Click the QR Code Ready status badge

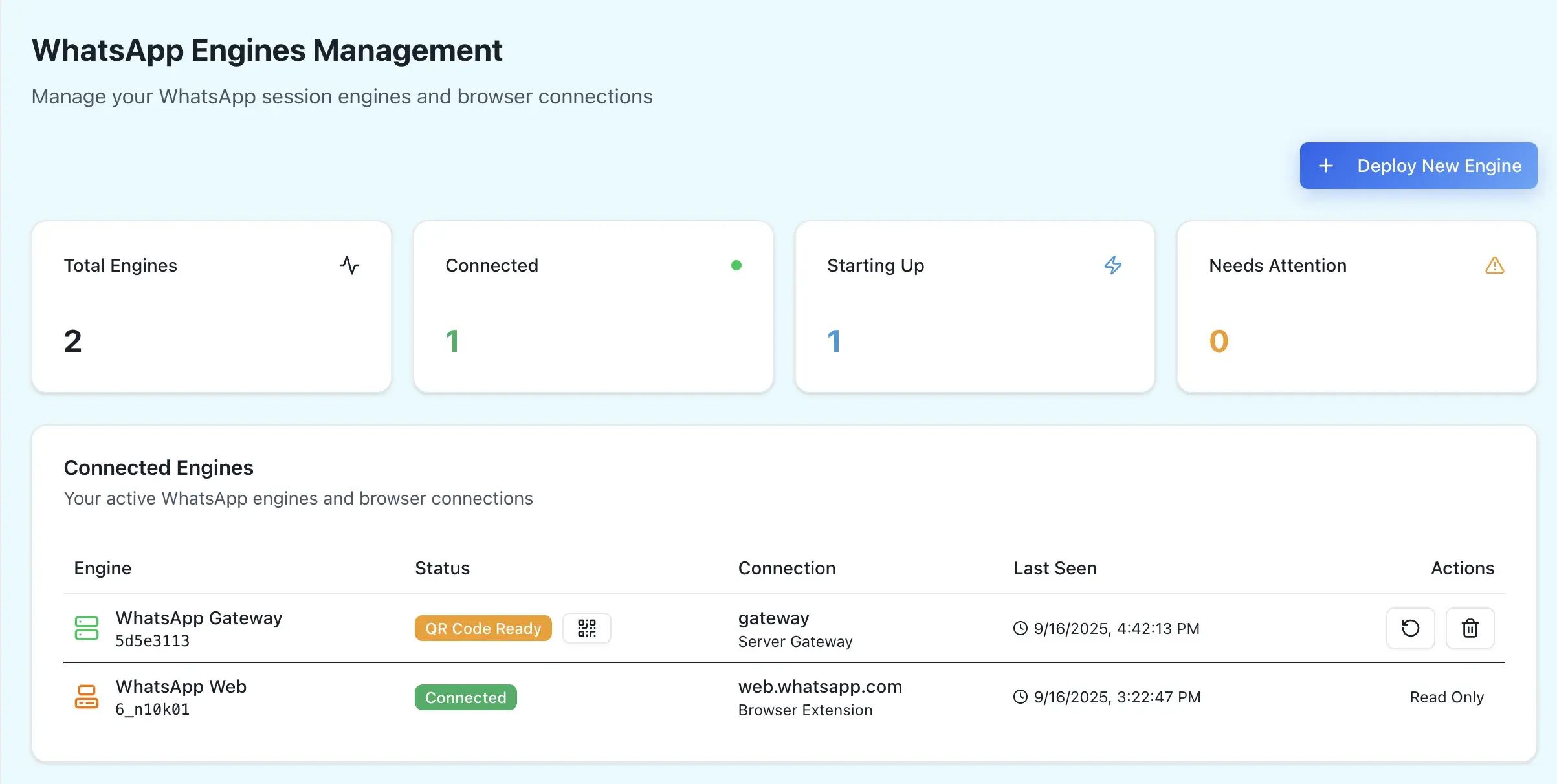click(x=482, y=628)
